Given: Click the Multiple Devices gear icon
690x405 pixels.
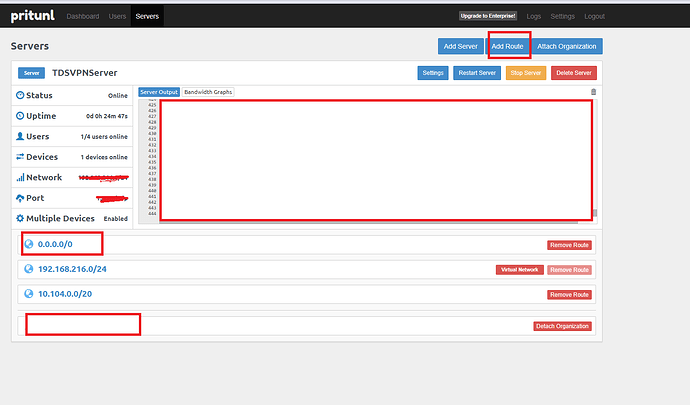Looking at the screenshot, I should [20, 217].
